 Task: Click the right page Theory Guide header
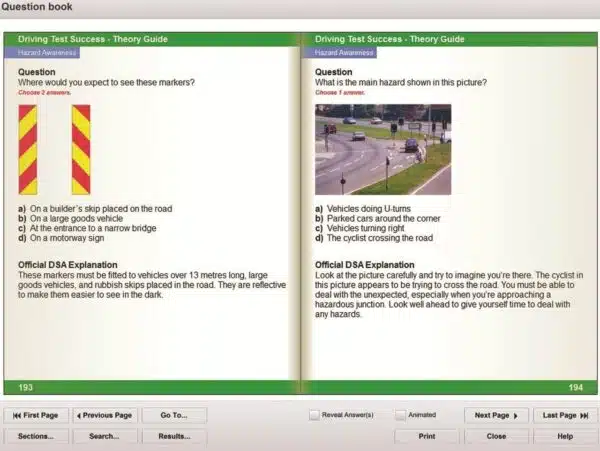pyautogui.click(x=390, y=39)
